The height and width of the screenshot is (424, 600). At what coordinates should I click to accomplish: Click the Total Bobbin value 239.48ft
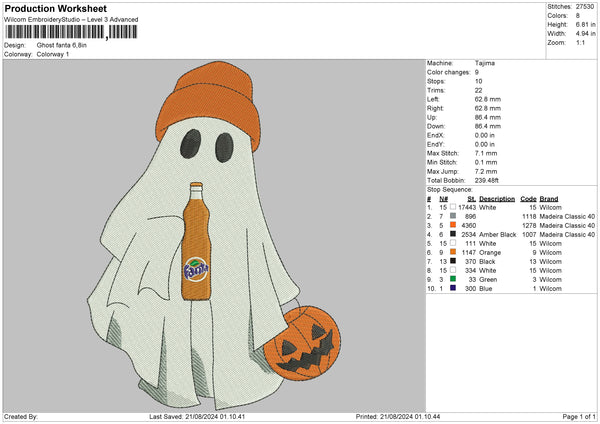[x=487, y=180]
